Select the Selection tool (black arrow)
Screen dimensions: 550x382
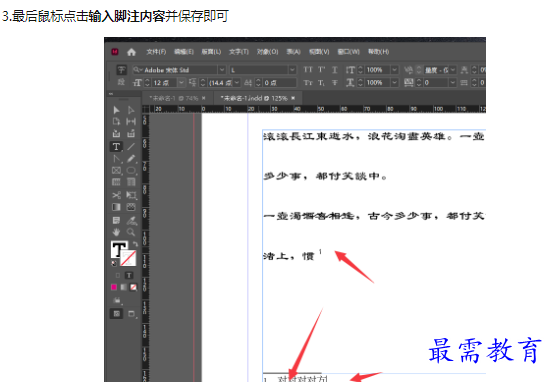click(x=116, y=110)
